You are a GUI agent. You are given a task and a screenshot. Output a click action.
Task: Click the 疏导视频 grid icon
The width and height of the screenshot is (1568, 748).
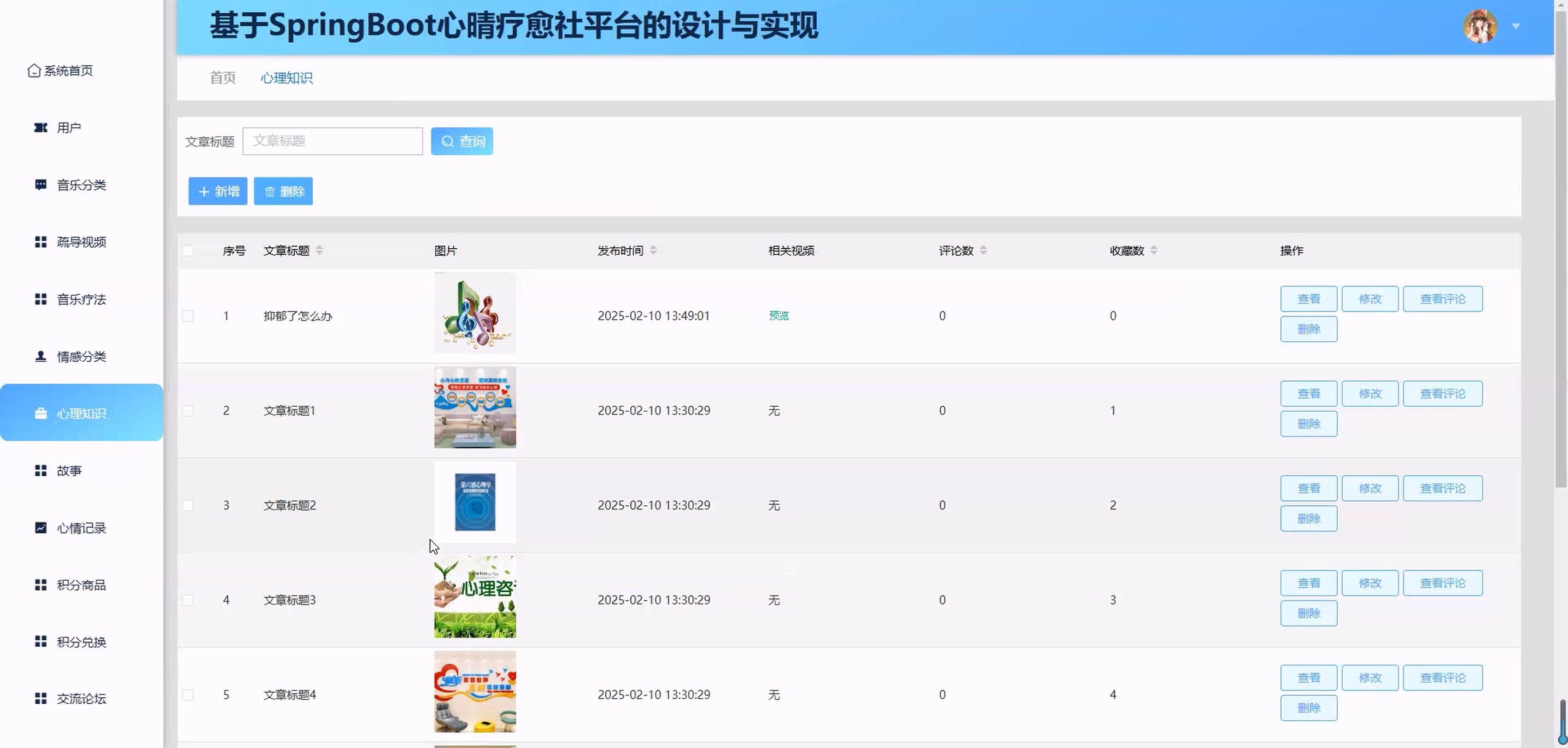[x=41, y=242]
